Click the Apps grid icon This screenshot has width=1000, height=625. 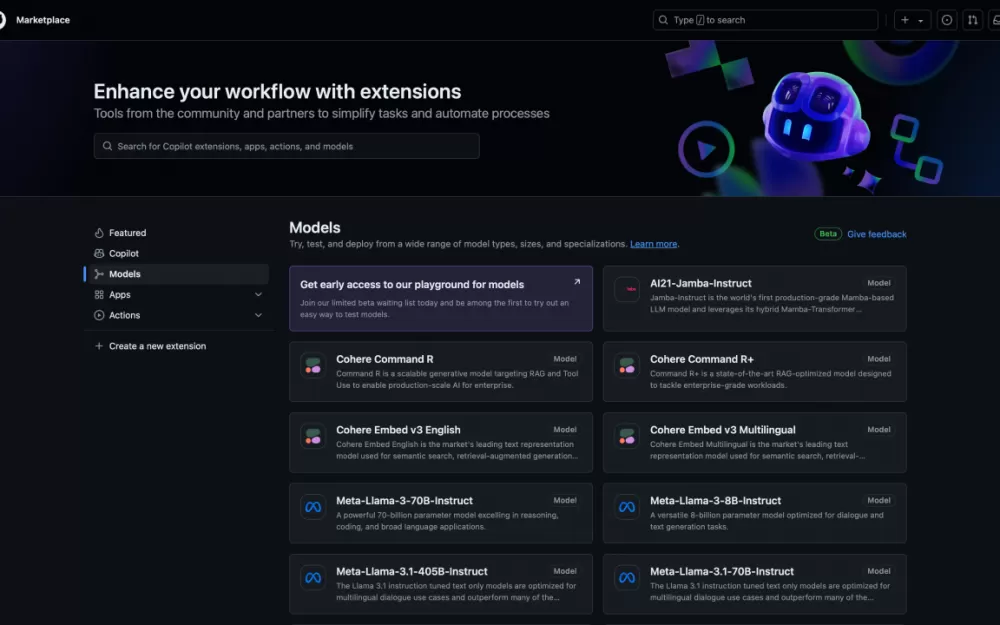[x=99, y=294]
